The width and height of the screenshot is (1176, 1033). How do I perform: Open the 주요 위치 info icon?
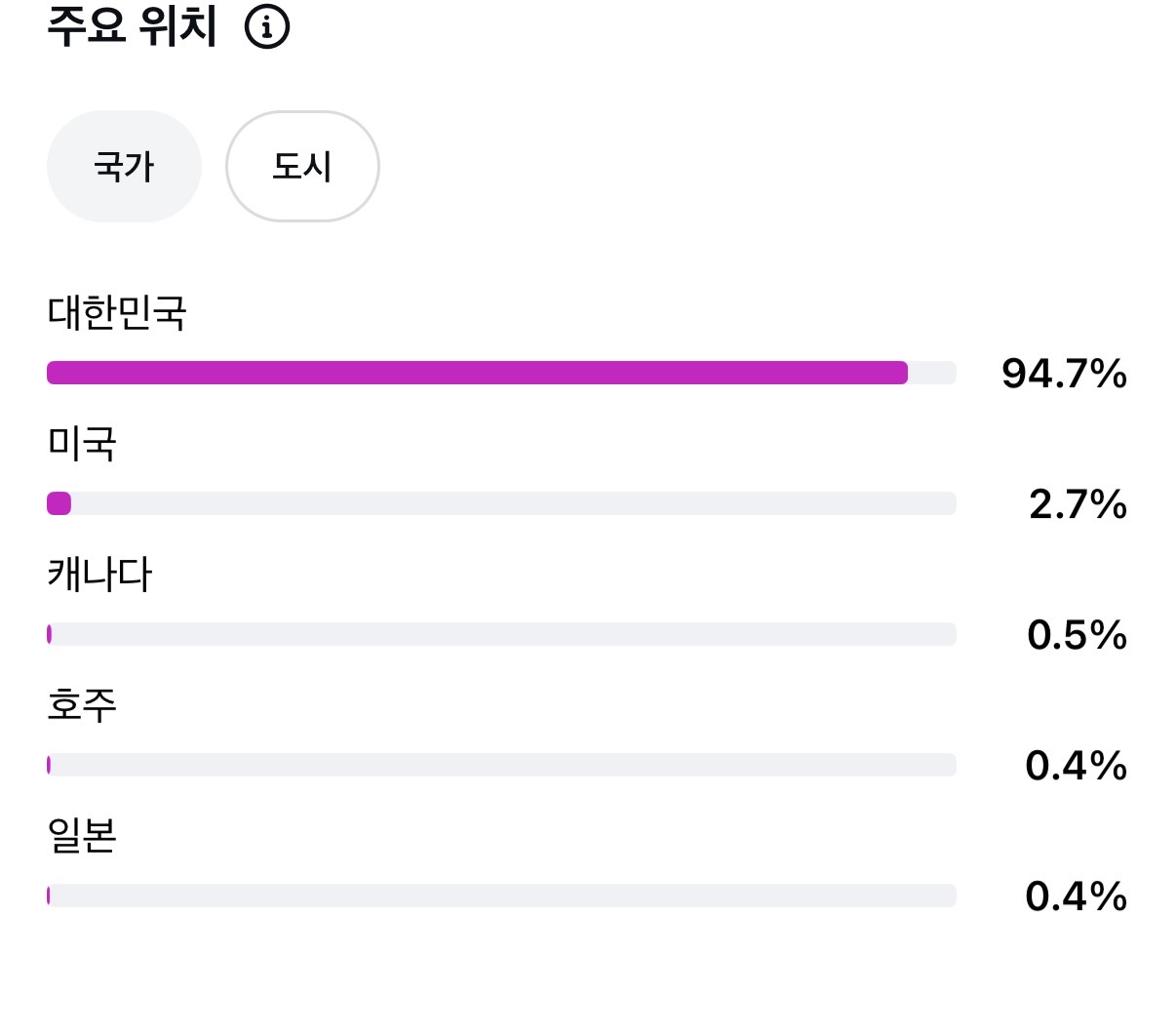pos(267,26)
